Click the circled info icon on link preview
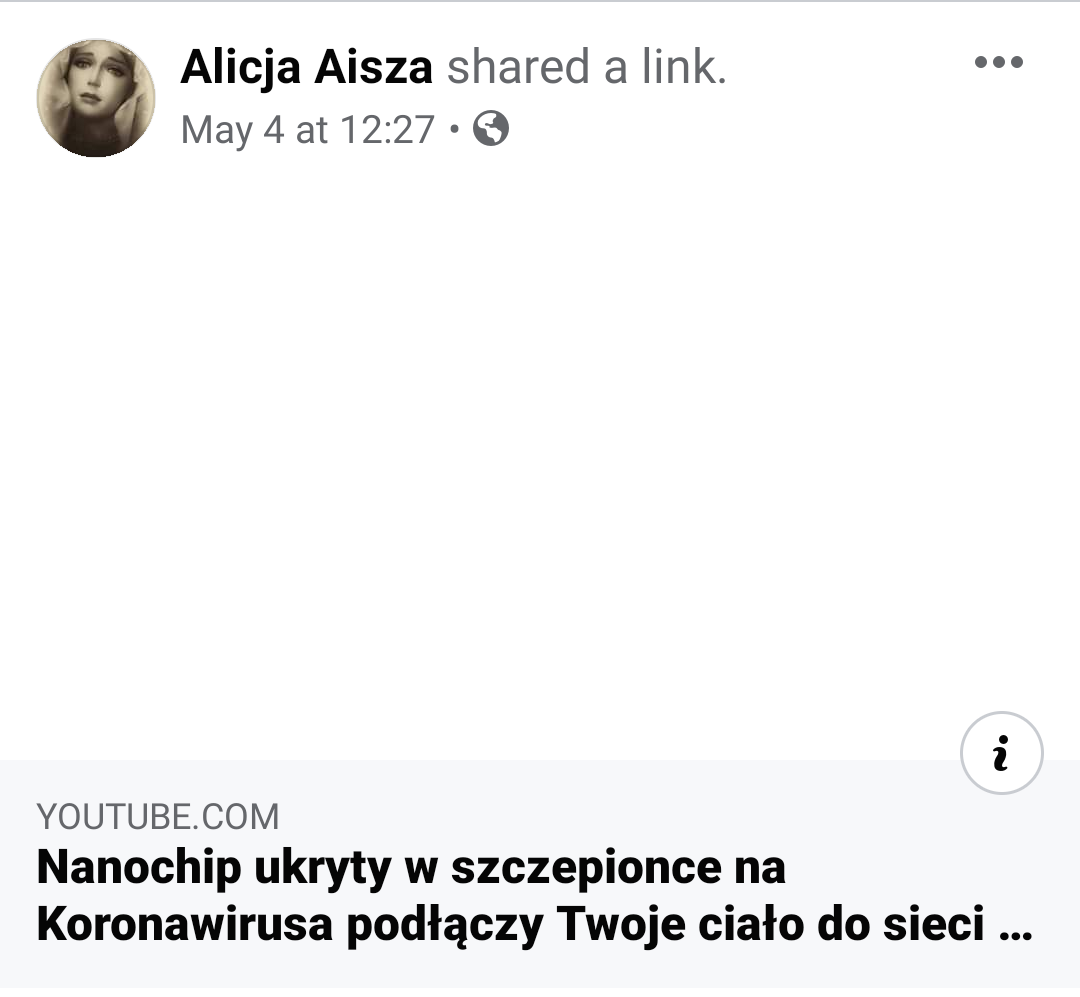This screenshot has height=997, width=1080. click(x=1001, y=753)
